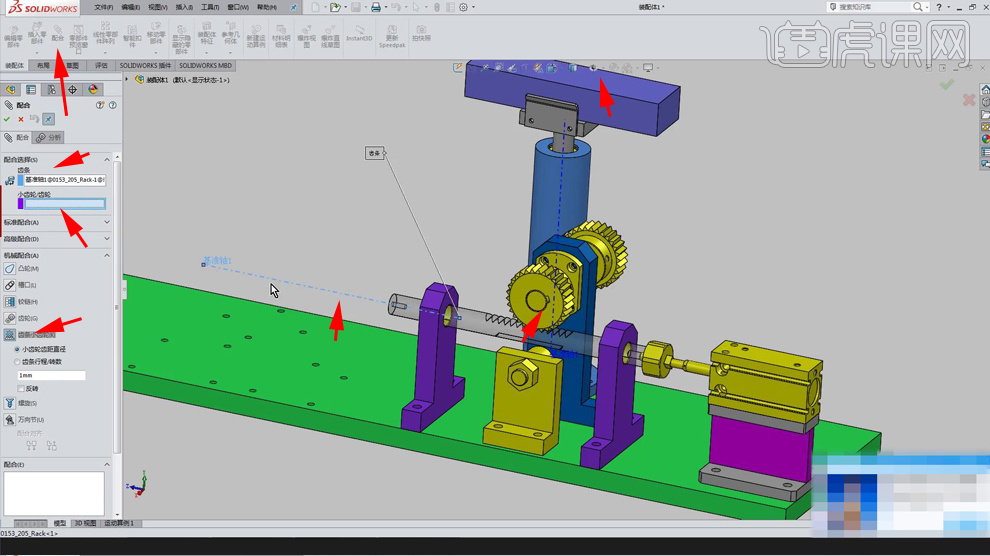Cancel the mate with red X
990x556 pixels.
coord(21,119)
